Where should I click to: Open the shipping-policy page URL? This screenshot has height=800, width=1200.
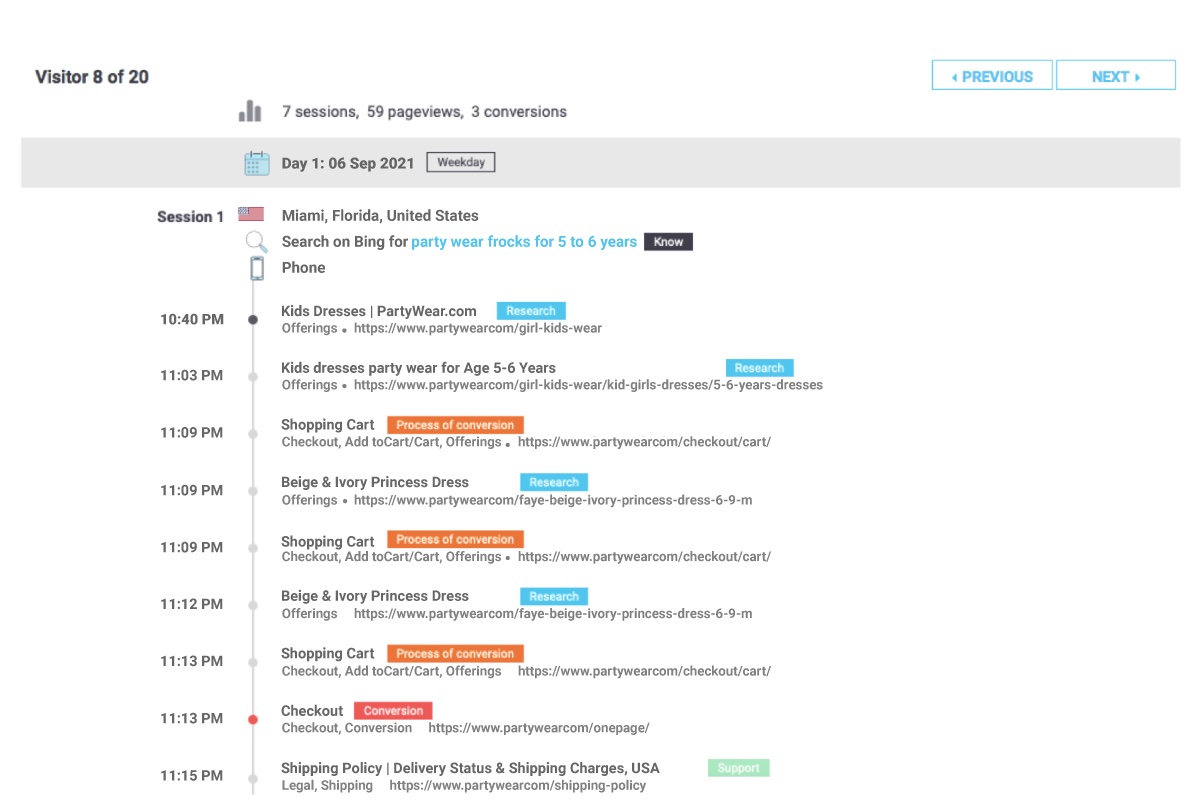point(517,785)
